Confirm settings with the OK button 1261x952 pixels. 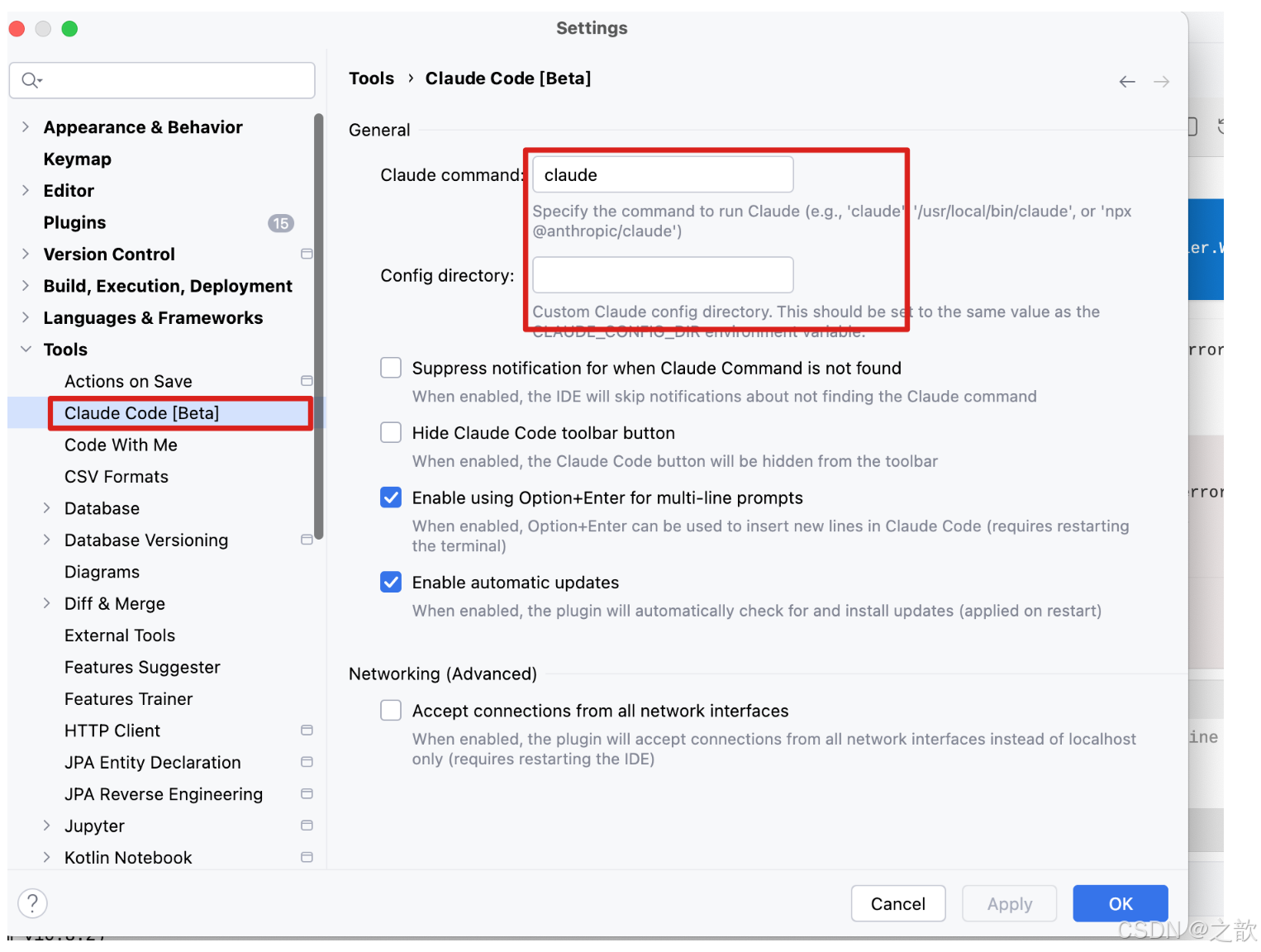[1121, 903]
